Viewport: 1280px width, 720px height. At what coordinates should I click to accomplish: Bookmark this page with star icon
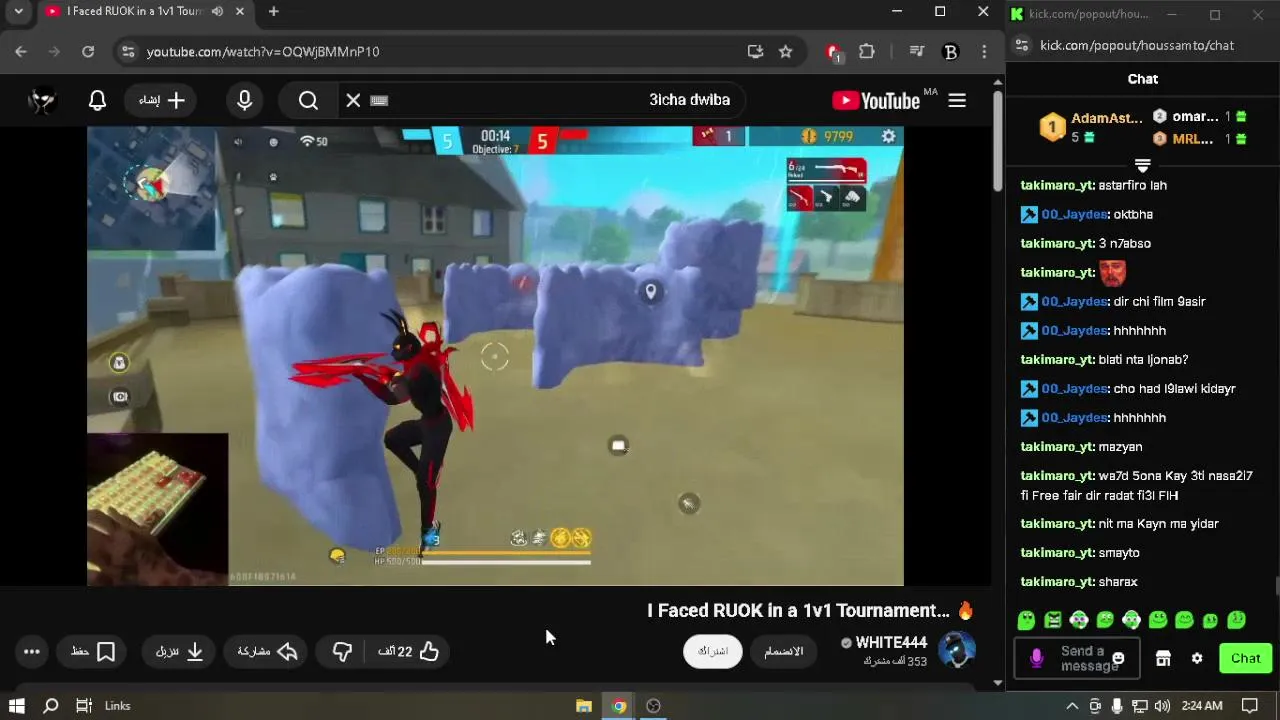(x=786, y=51)
